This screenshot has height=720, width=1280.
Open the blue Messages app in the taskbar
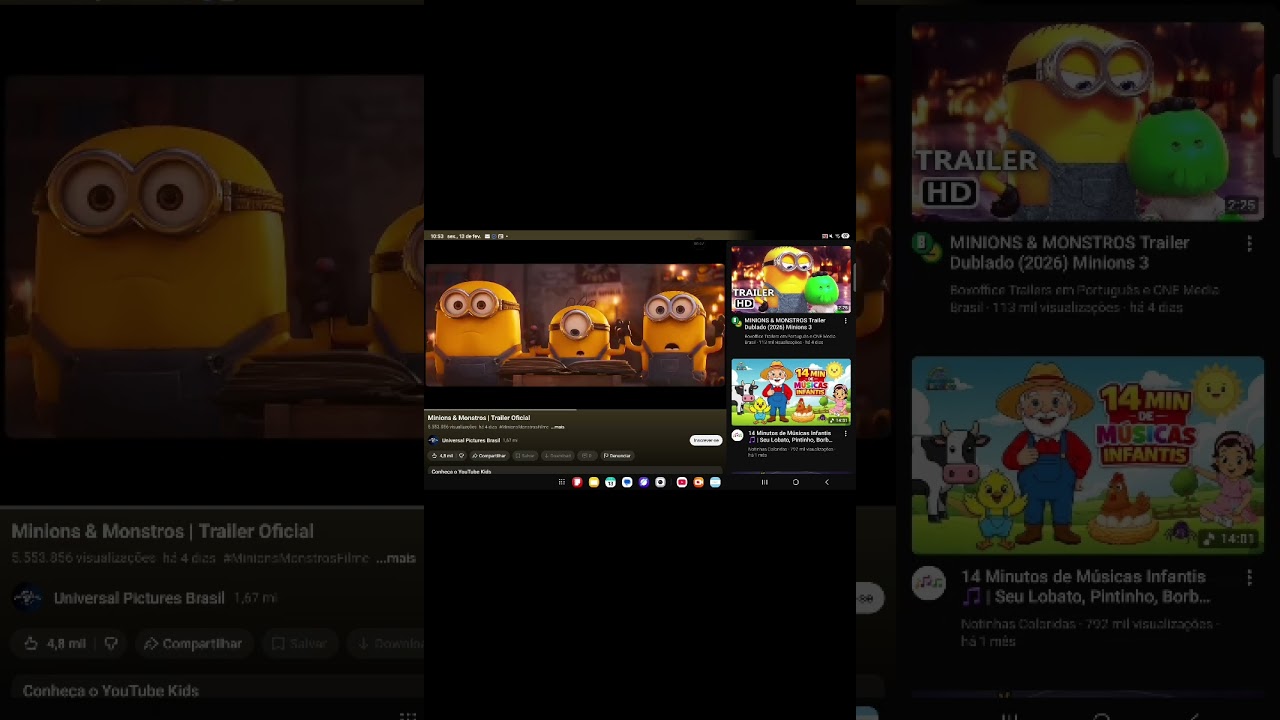pos(627,482)
